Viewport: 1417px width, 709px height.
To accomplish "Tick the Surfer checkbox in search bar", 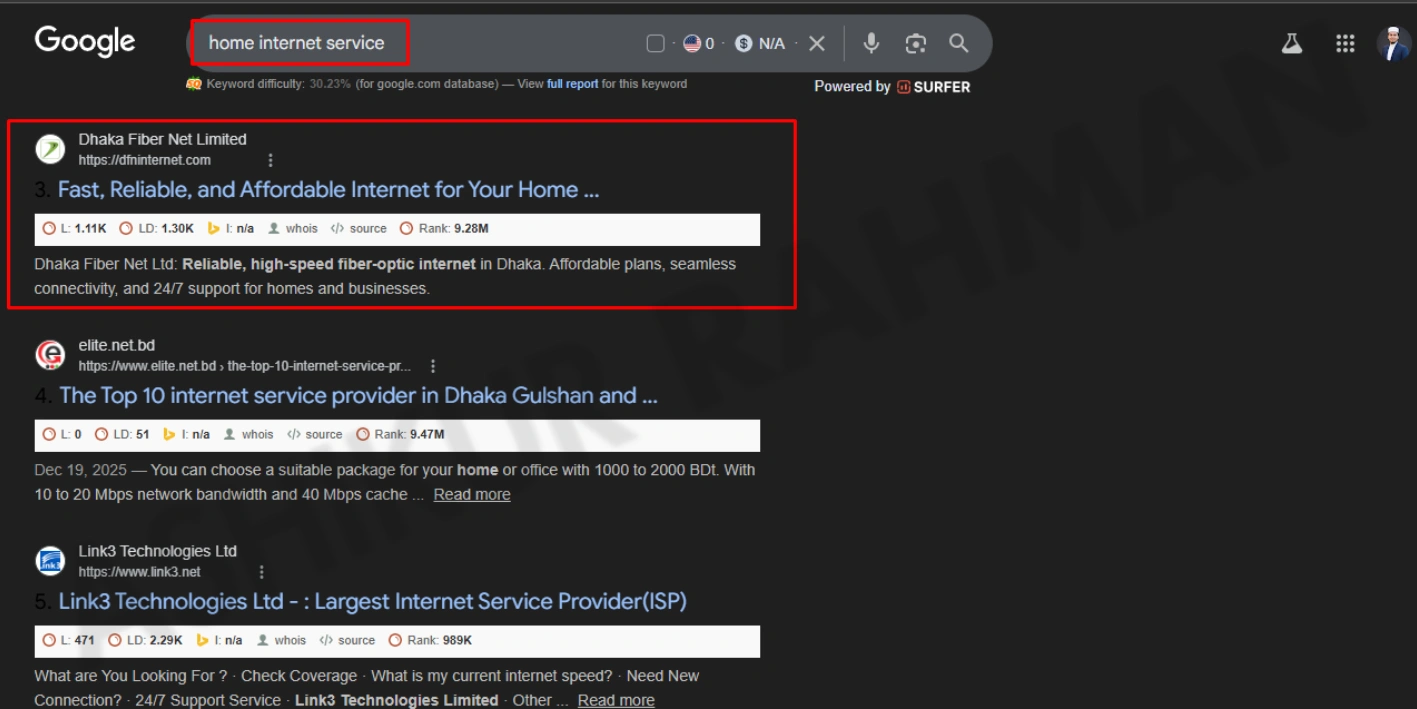I will click(x=655, y=43).
